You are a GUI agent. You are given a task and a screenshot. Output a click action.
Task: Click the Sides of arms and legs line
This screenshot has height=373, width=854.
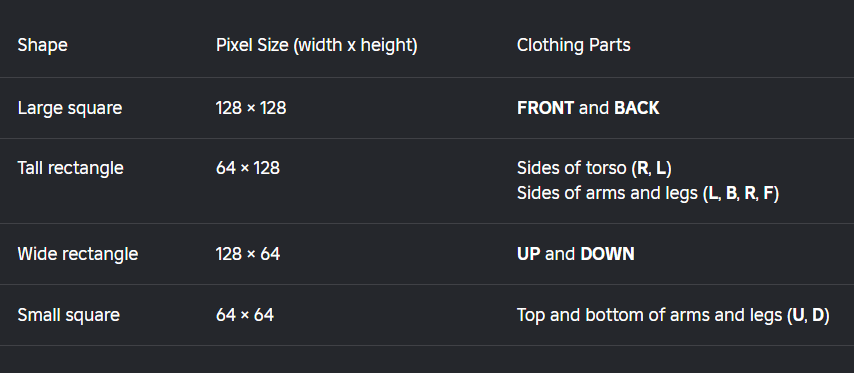tap(648, 193)
